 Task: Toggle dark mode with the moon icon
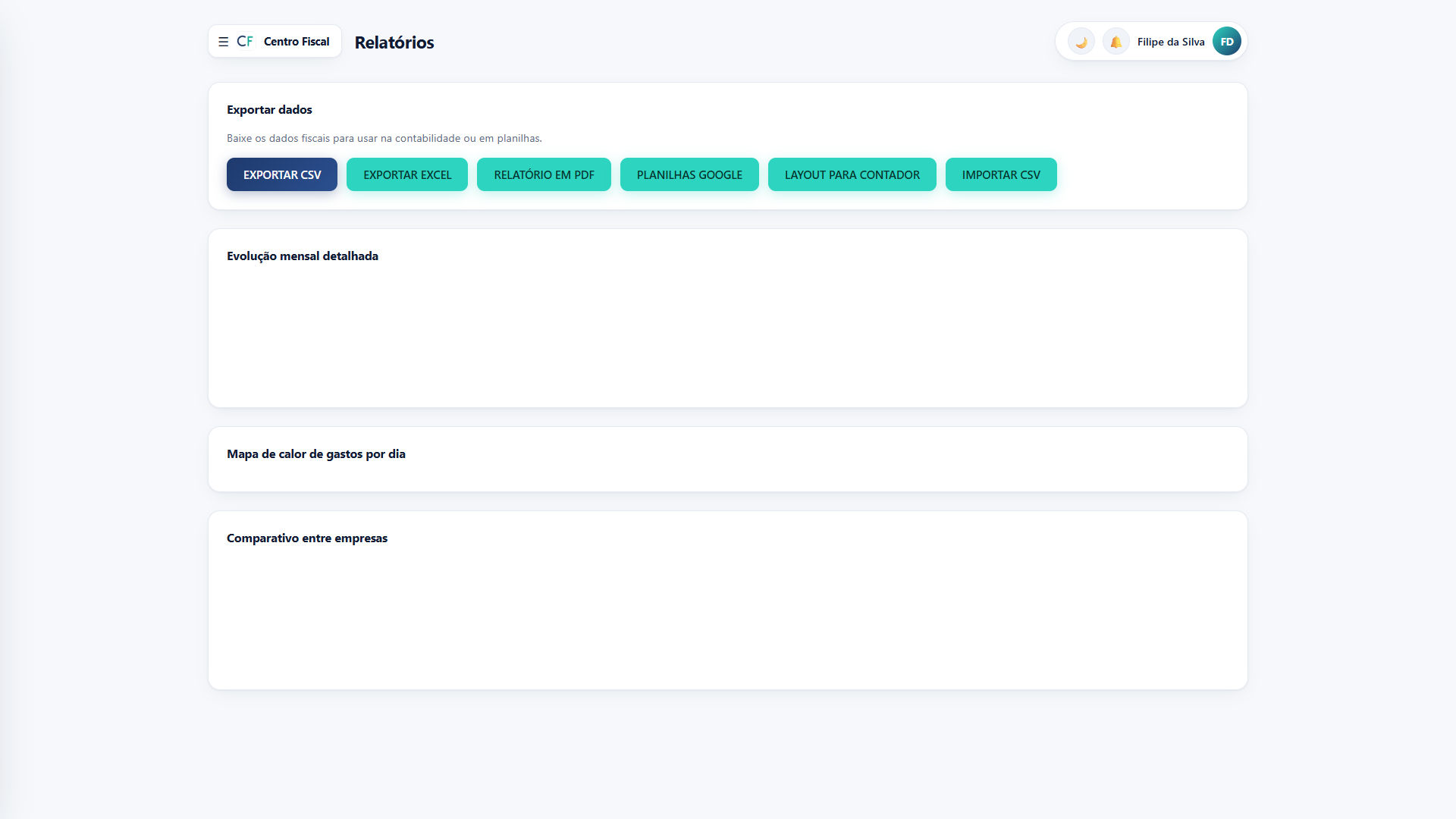tap(1081, 42)
